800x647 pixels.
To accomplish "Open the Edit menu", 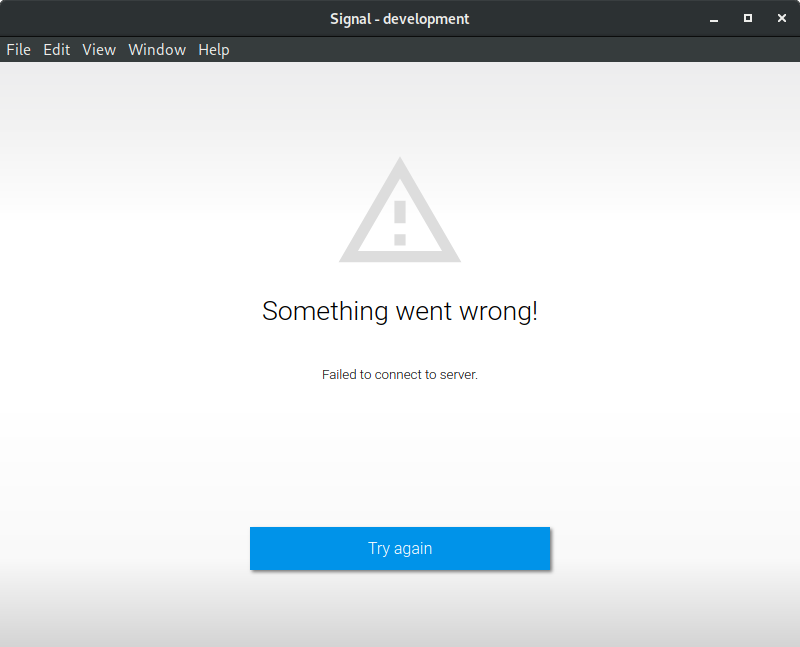I will (x=57, y=49).
